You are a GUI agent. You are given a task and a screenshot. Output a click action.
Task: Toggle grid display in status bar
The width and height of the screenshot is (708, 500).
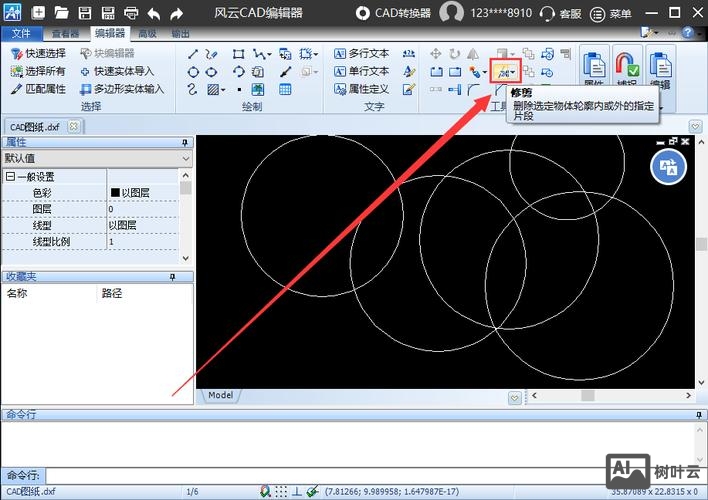(281, 491)
